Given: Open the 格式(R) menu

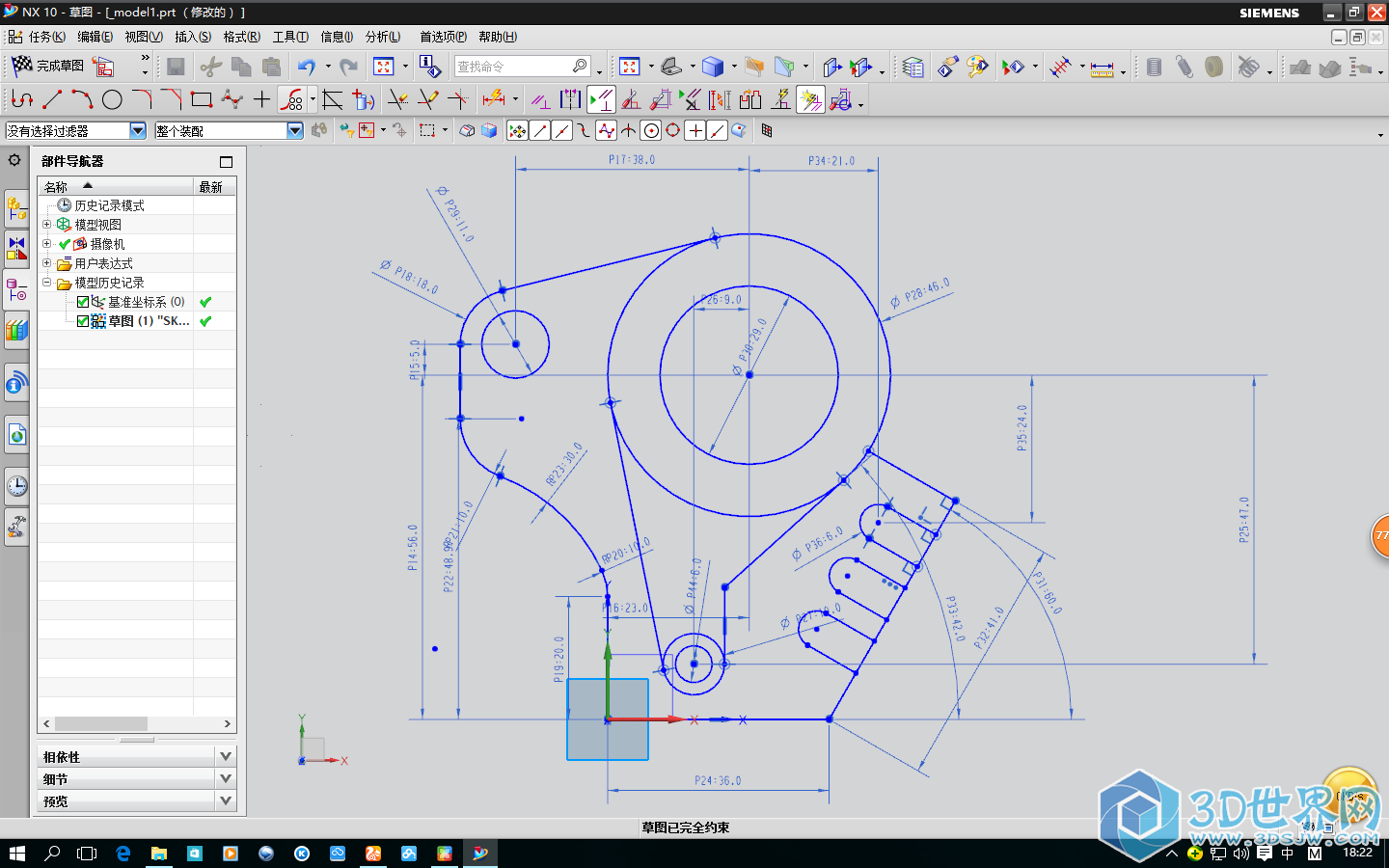Looking at the screenshot, I should click(x=241, y=37).
